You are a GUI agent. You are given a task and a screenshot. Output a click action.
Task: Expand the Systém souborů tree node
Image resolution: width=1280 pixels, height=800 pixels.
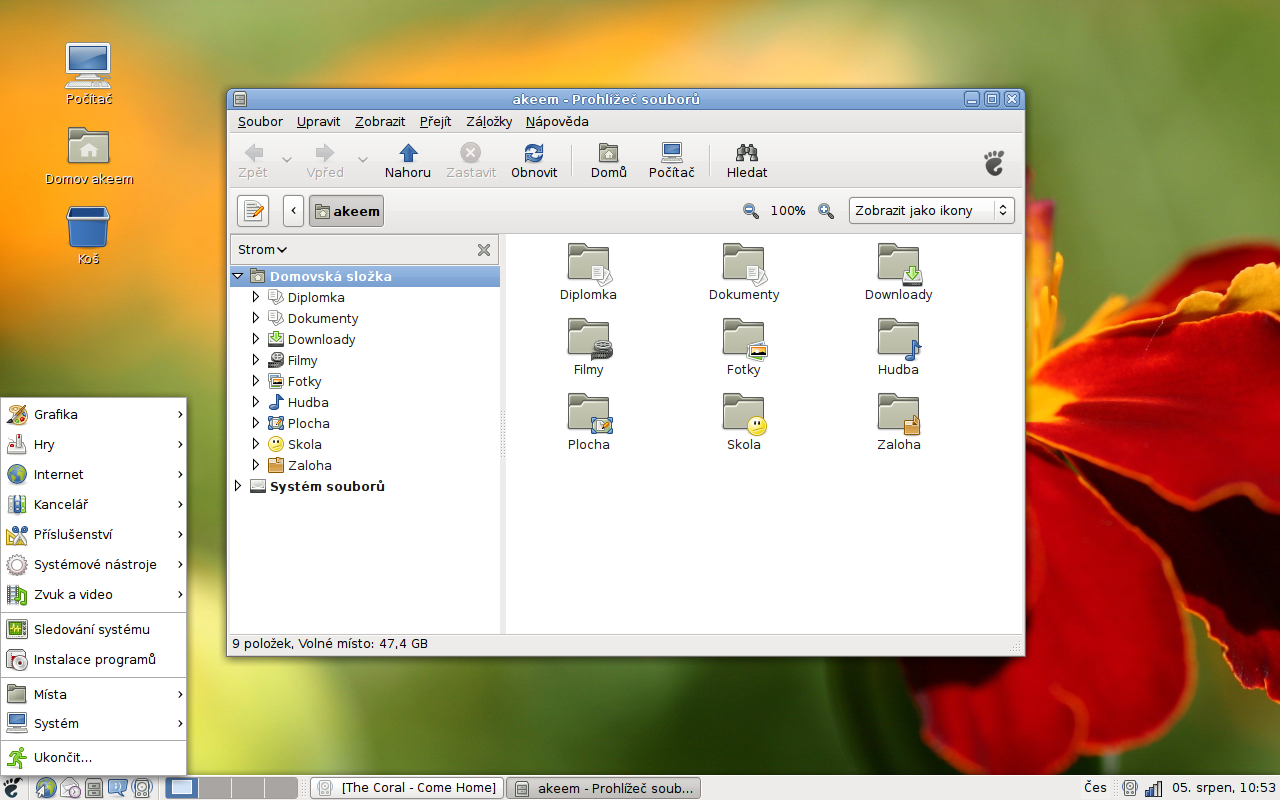[x=237, y=486]
